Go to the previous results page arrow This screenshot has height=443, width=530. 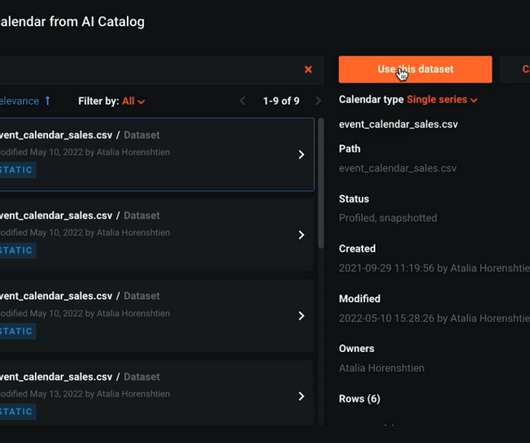243,101
